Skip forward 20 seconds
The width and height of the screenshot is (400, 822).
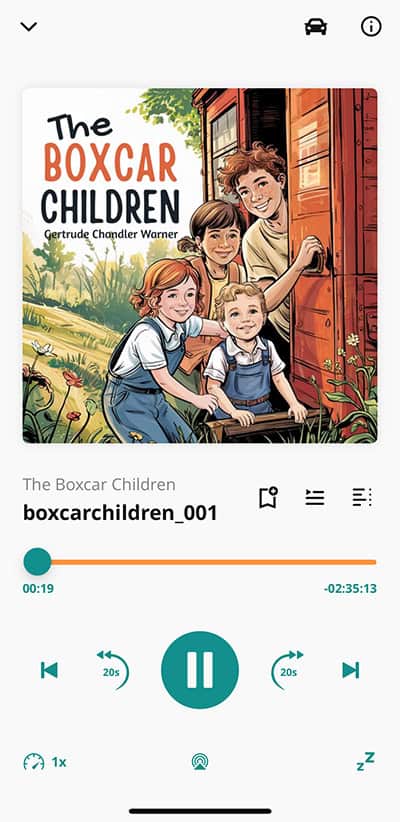[x=287, y=669]
